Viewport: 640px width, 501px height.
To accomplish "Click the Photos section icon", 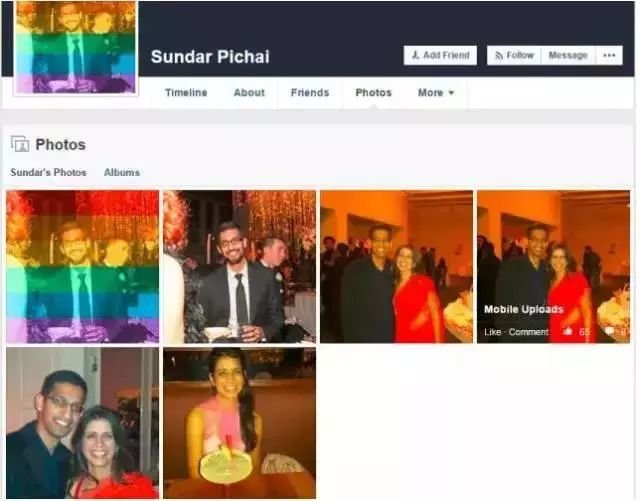I will coord(20,144).
